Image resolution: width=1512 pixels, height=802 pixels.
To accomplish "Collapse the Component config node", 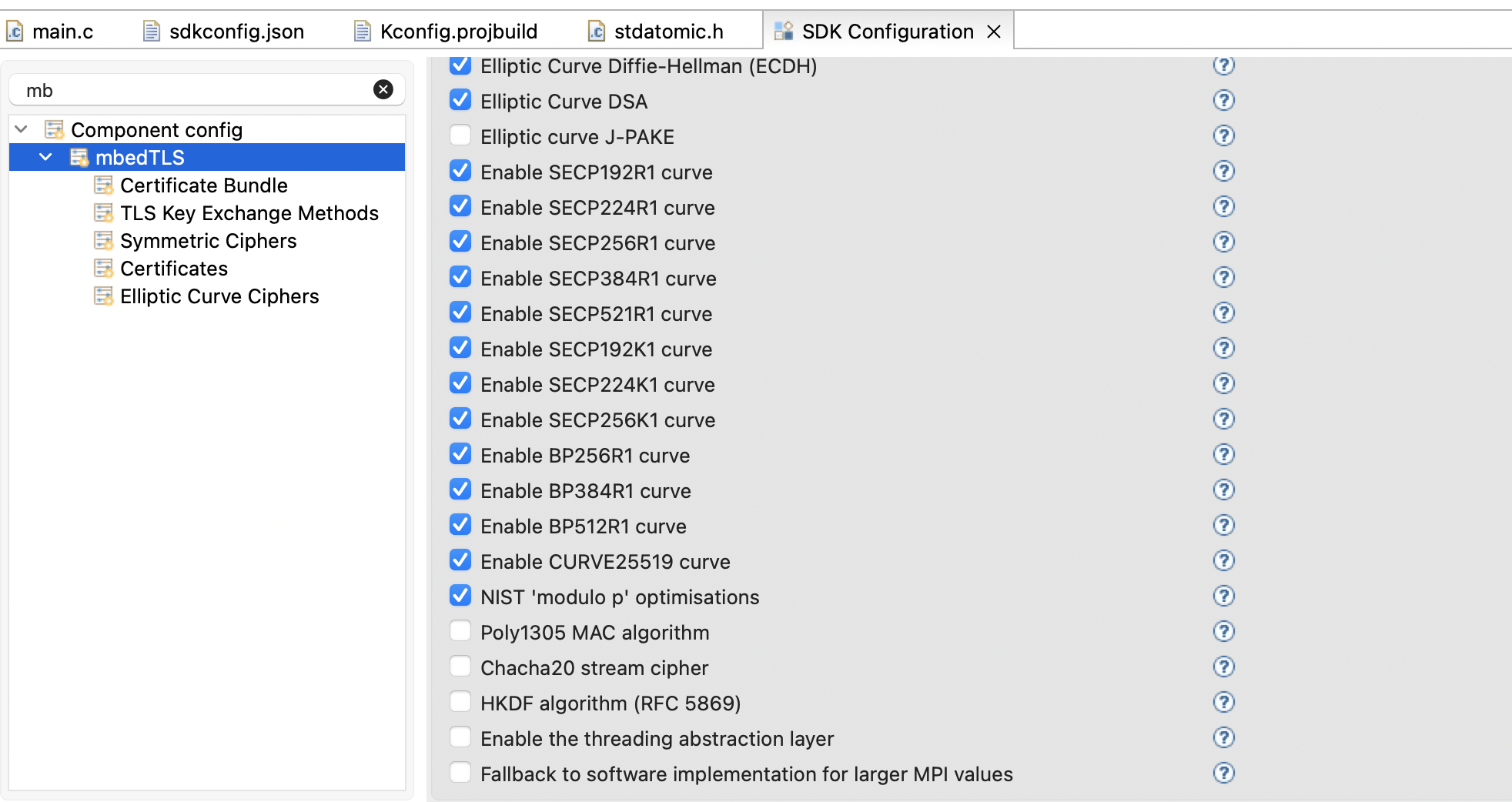I will tap(22, 129).
